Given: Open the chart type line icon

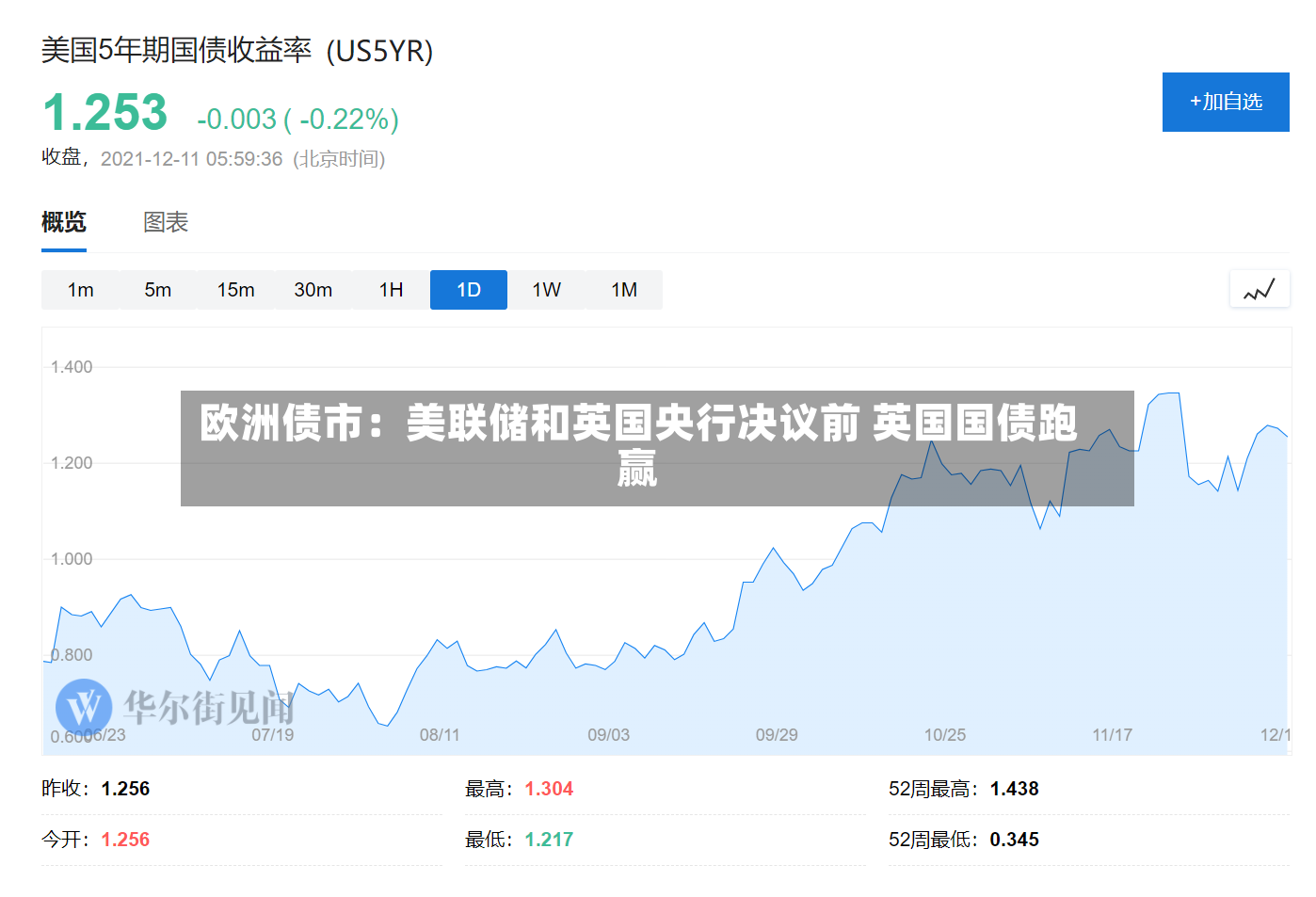Looking at the screenshot, I should pyautogui.click(x=1260, y=290).
